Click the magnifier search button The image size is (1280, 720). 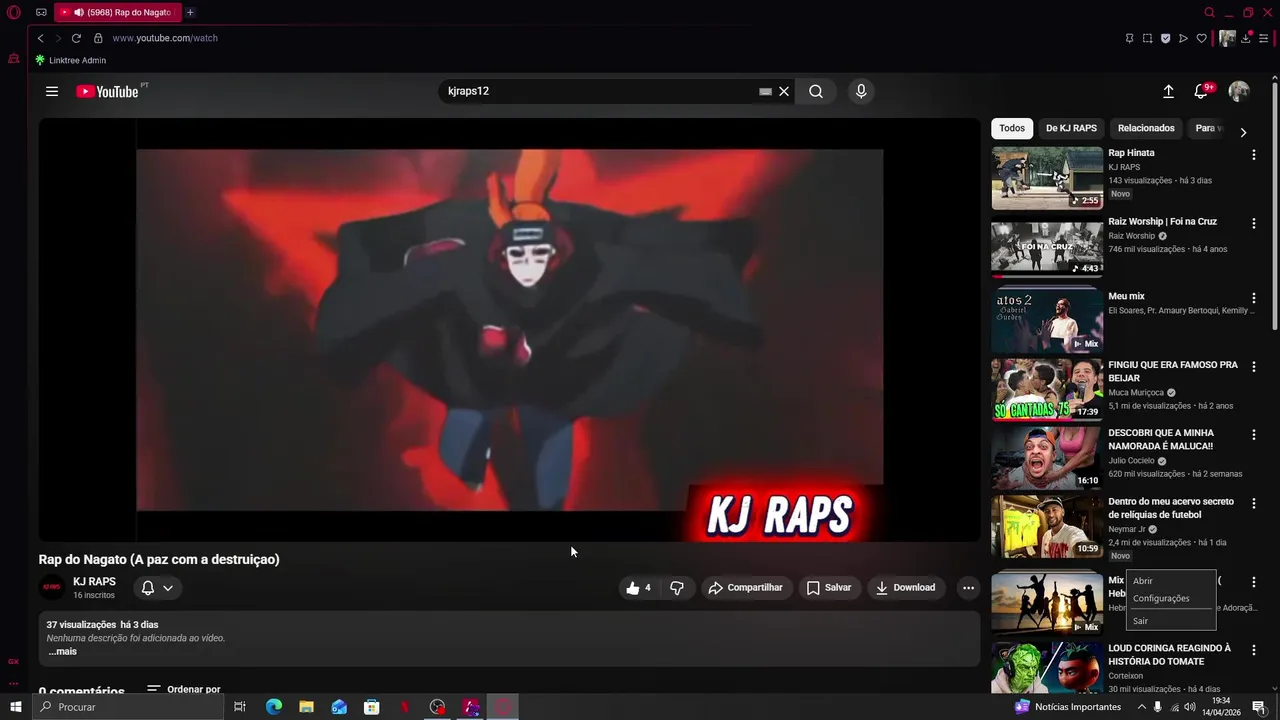[816, 91]
